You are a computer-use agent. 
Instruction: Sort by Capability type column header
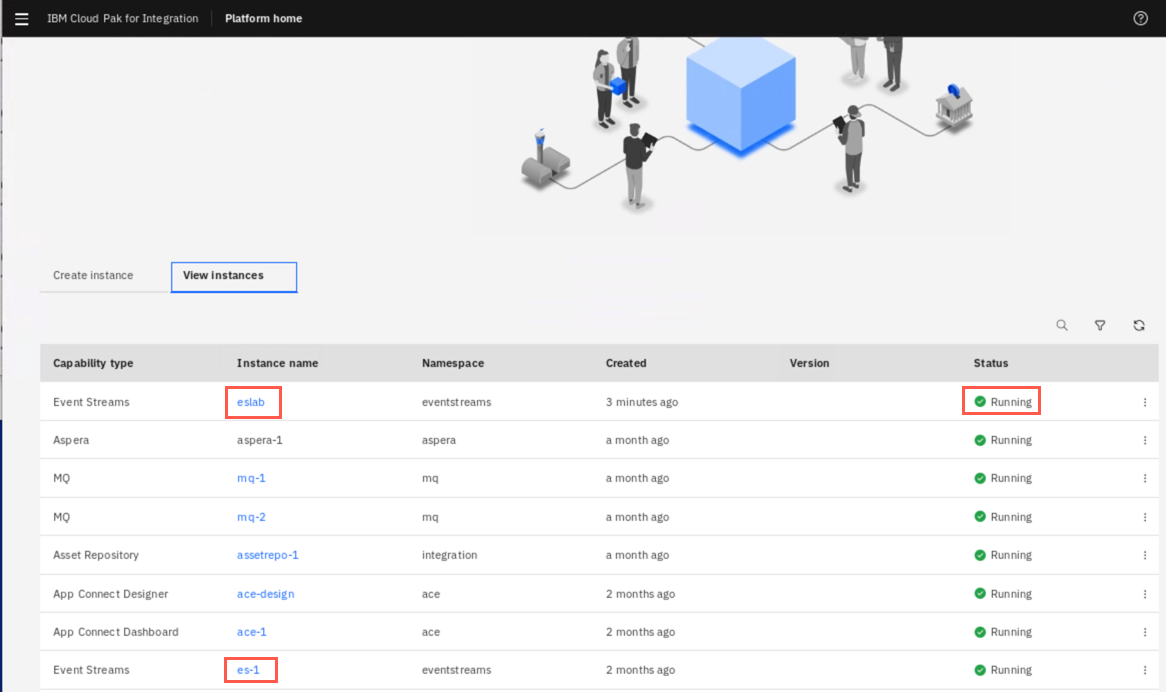pos(93,363)
